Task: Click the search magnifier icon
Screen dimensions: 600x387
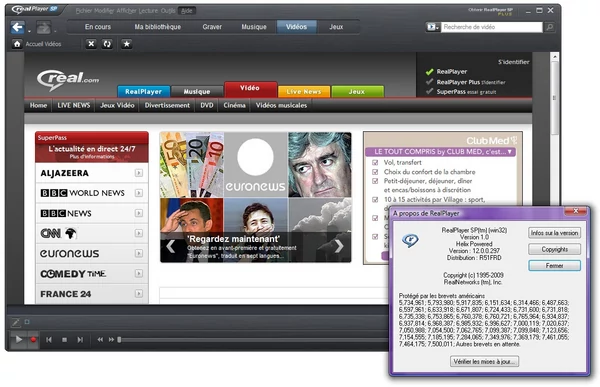Action: pos(549,27)
